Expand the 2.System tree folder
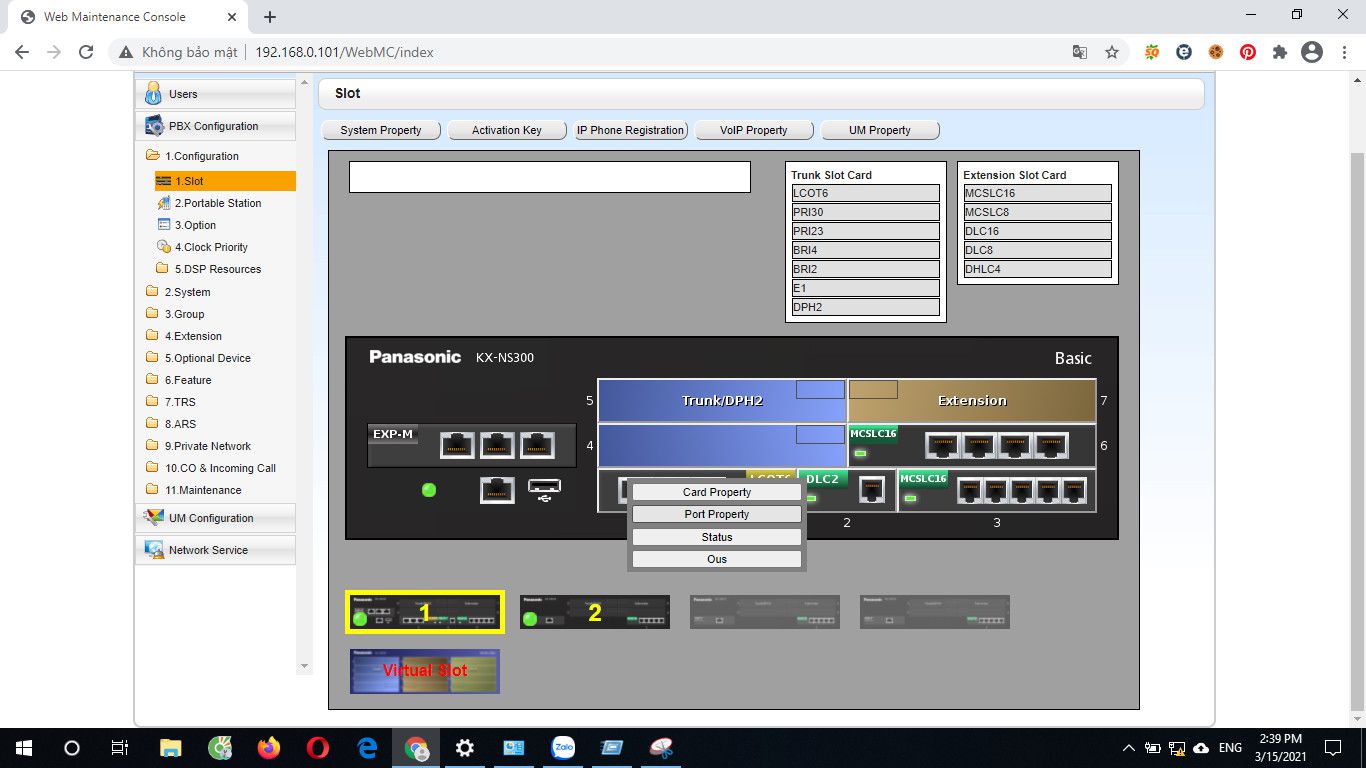 [152, 292]
